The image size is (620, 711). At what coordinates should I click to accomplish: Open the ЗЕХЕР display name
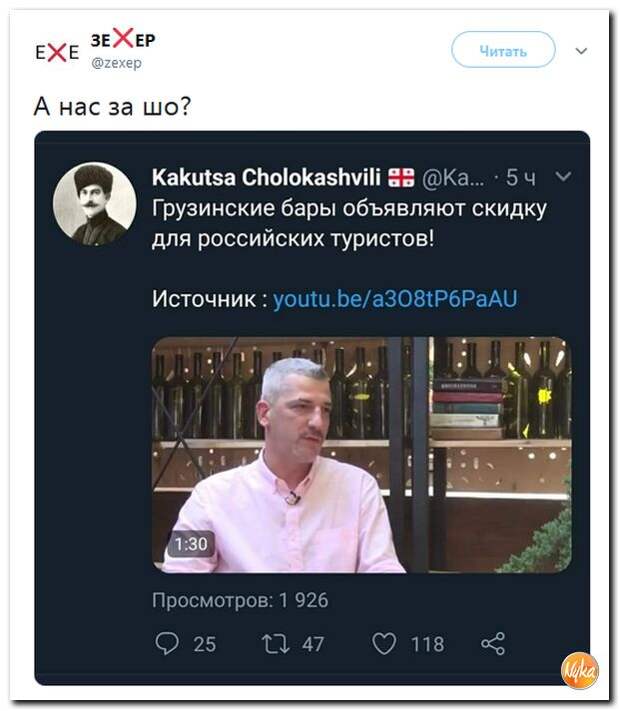click(x=123, y=39)
